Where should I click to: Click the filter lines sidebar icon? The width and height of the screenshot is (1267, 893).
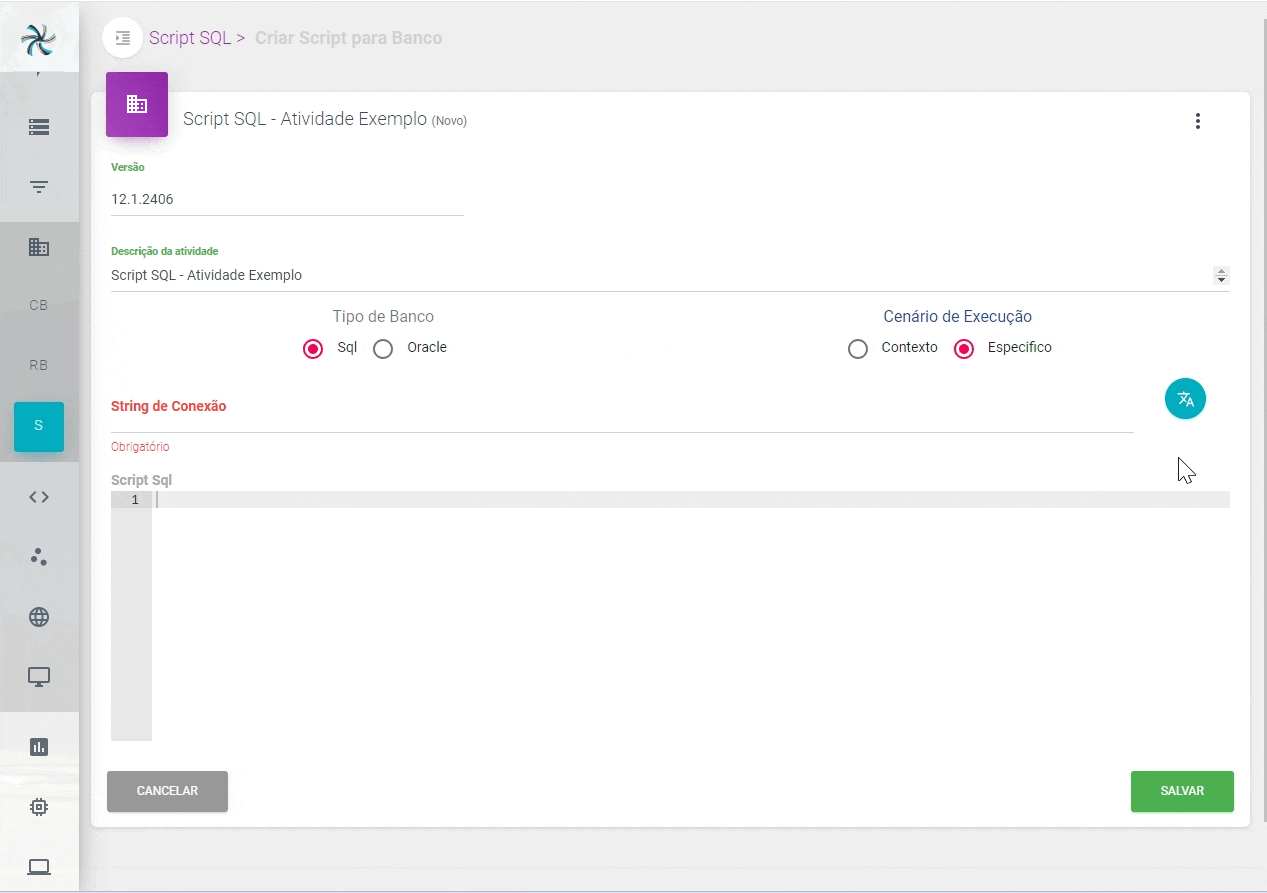tap(39, 187)
